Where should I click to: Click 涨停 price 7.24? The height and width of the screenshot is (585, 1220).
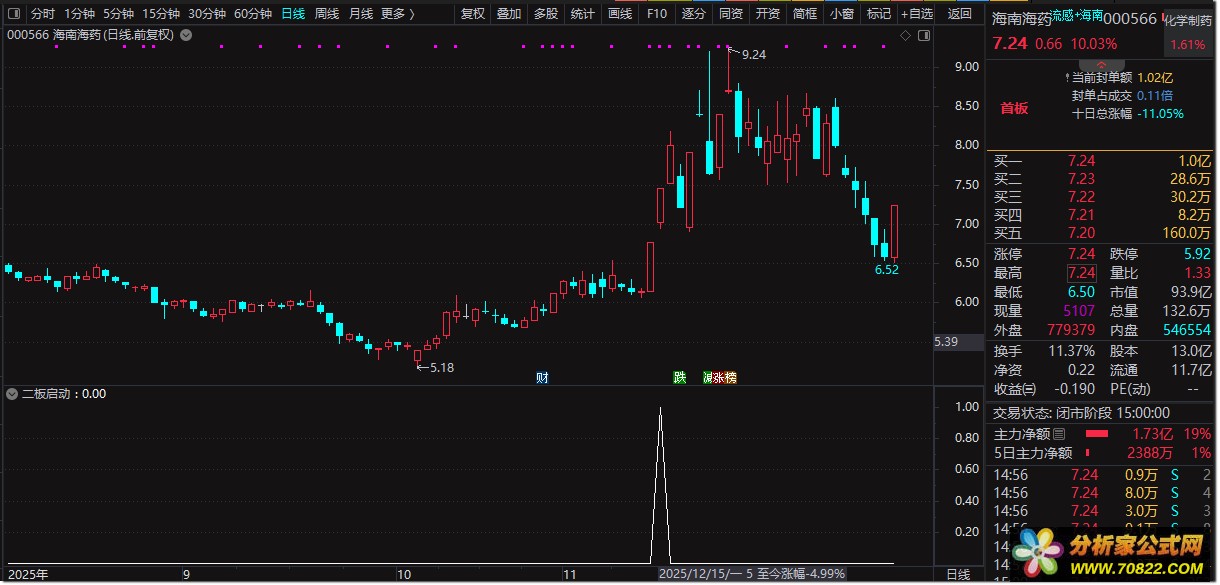(1081, 254)
